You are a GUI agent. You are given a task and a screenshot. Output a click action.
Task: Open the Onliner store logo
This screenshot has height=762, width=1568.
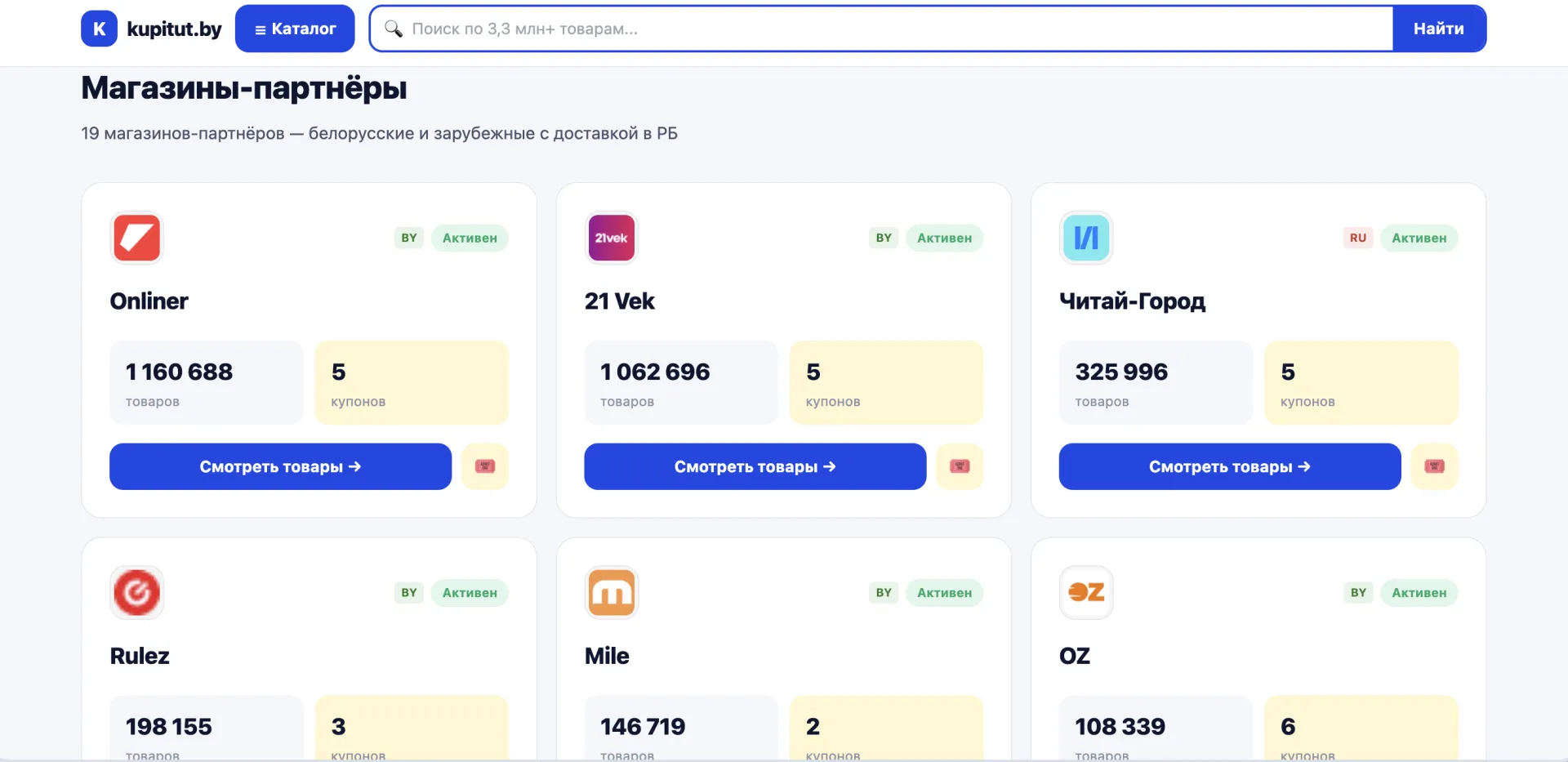point(136,238)
